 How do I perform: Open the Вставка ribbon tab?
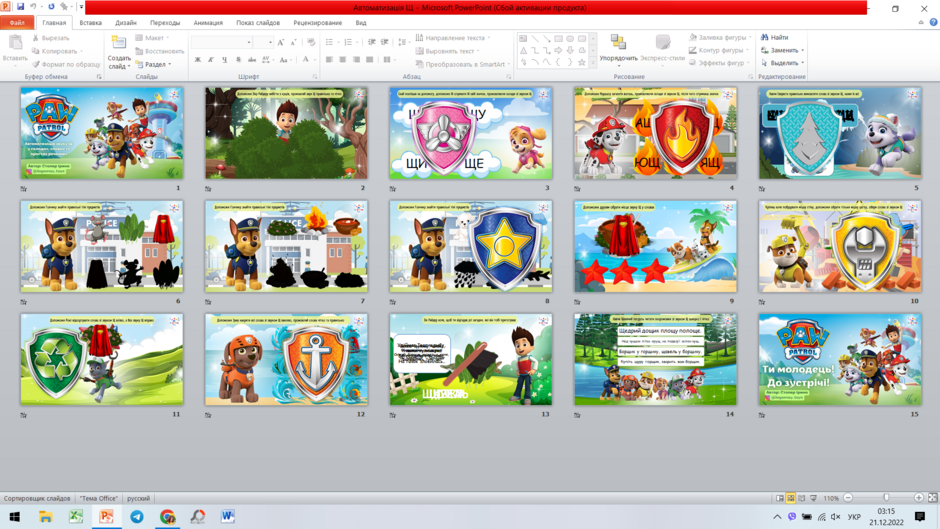coord(91,23)
